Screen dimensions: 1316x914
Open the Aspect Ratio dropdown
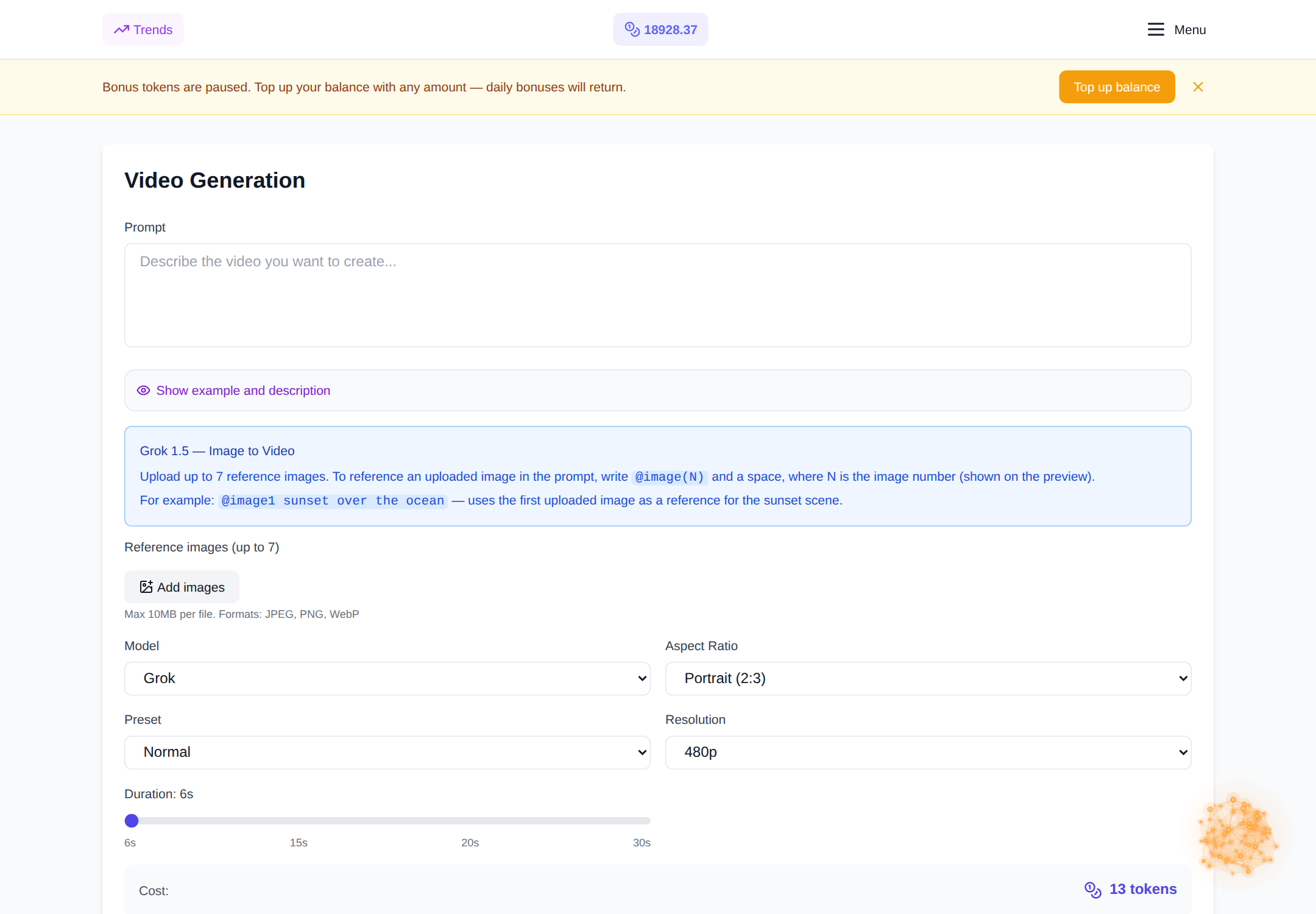tap(928, 678)
